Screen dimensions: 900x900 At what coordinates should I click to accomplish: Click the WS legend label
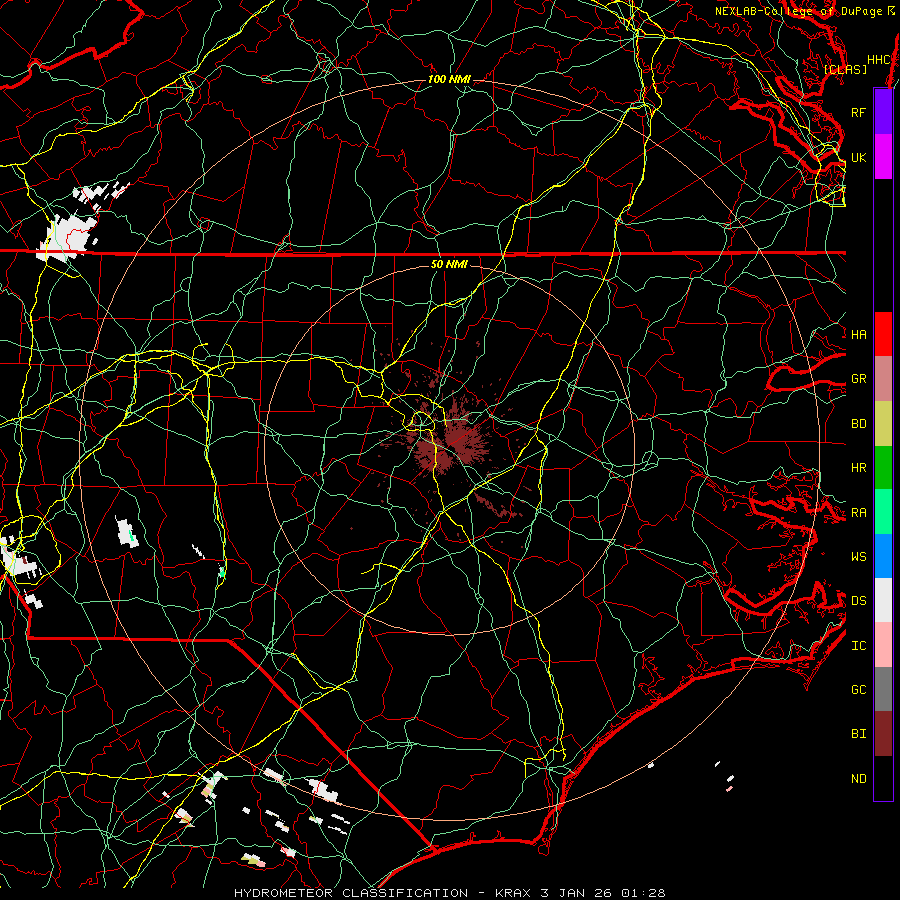859,557
